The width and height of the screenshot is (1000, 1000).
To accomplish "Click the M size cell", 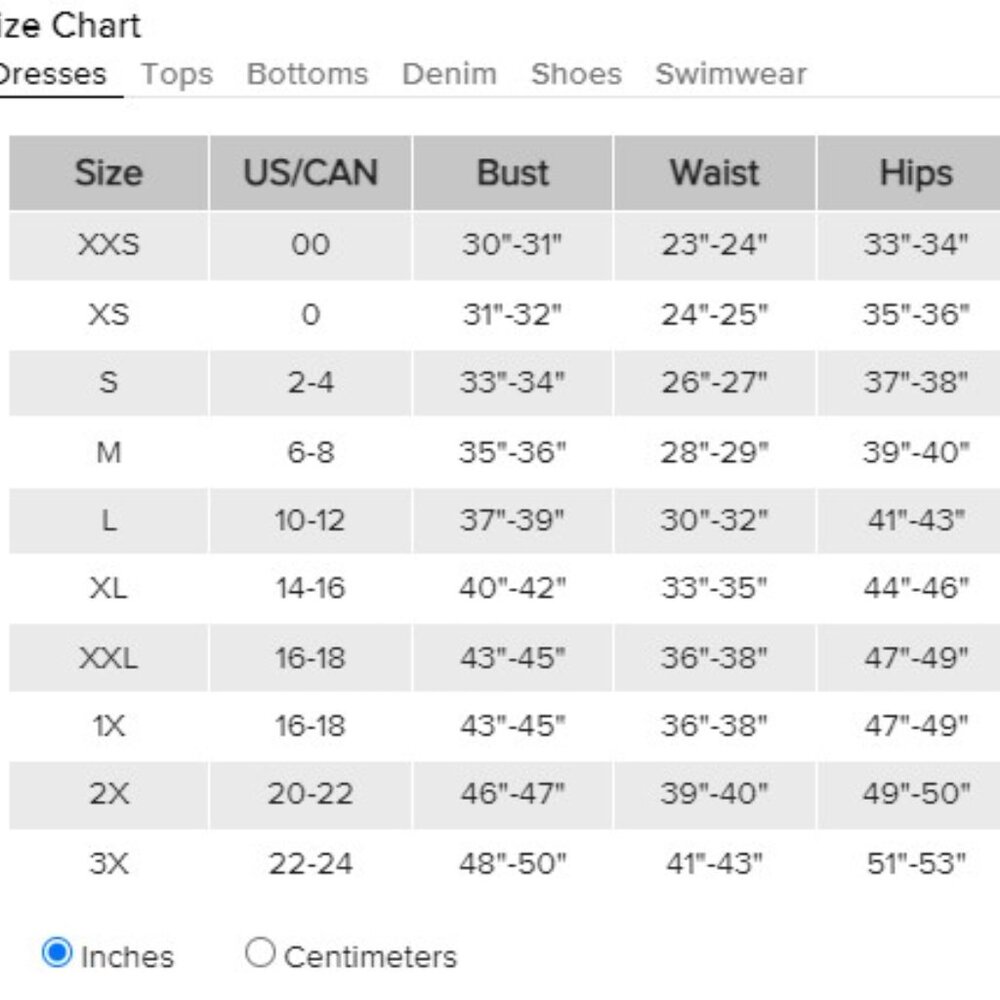I will 108,452.
